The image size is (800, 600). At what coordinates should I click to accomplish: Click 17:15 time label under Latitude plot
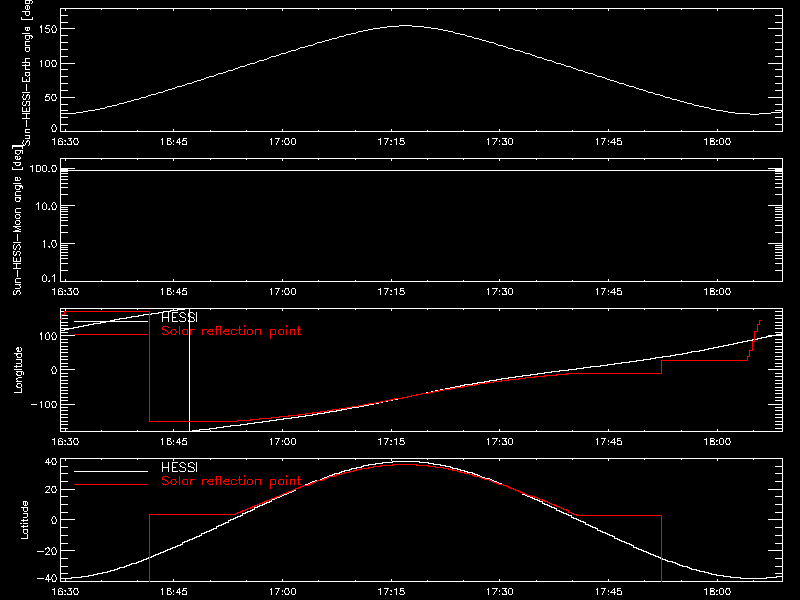[391, 592]
